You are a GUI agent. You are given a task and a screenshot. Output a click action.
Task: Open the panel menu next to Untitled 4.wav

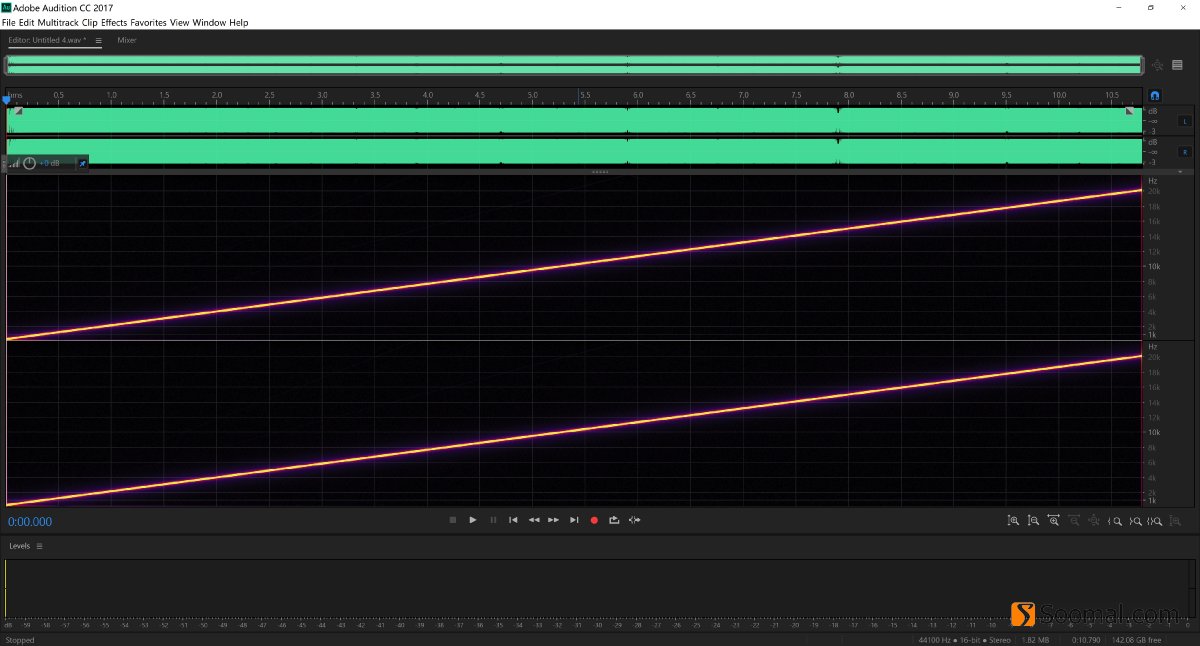click(x=97, y=41)
